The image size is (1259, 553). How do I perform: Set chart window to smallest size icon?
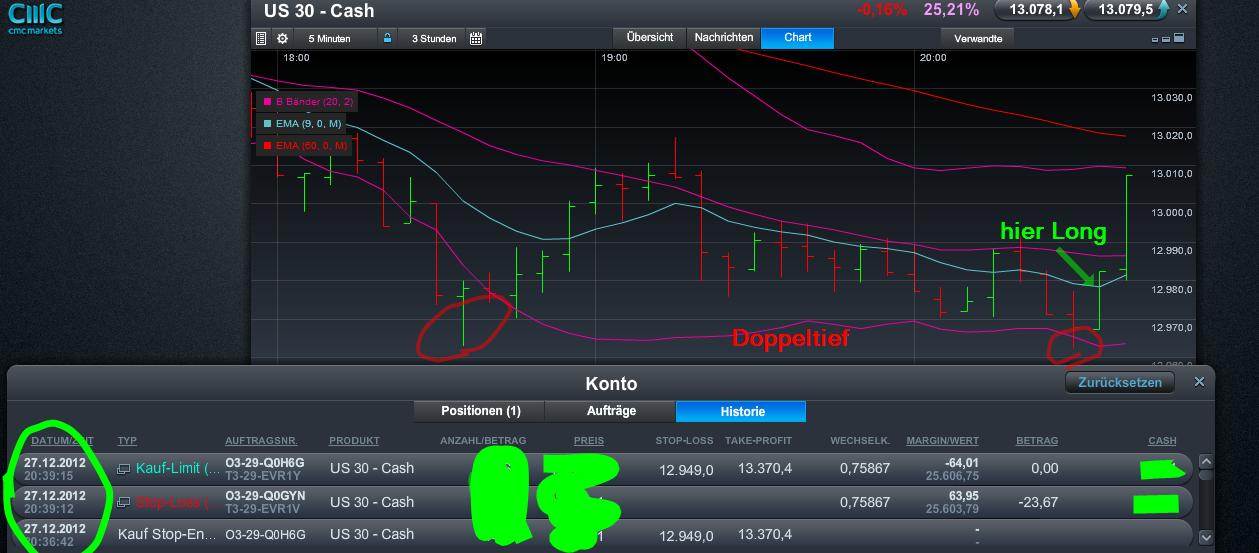pos(1157,40)
